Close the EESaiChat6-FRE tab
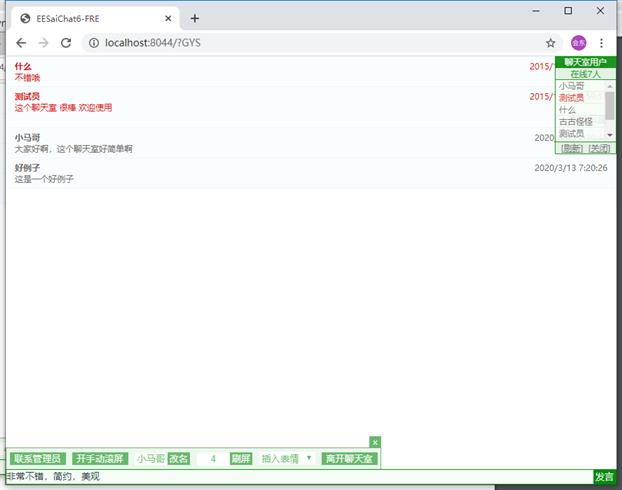The height and width of the screenshot is (490, 622). pos(168,18)
